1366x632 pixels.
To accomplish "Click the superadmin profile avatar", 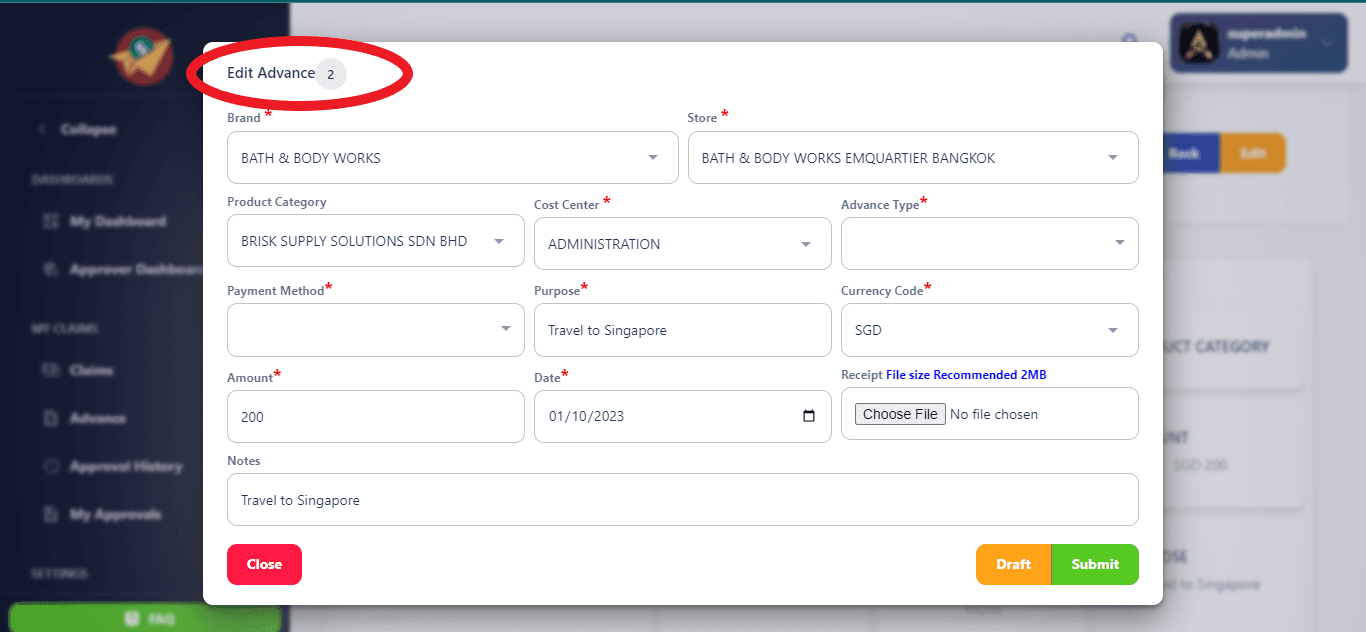I will (x=1198, y=42).
